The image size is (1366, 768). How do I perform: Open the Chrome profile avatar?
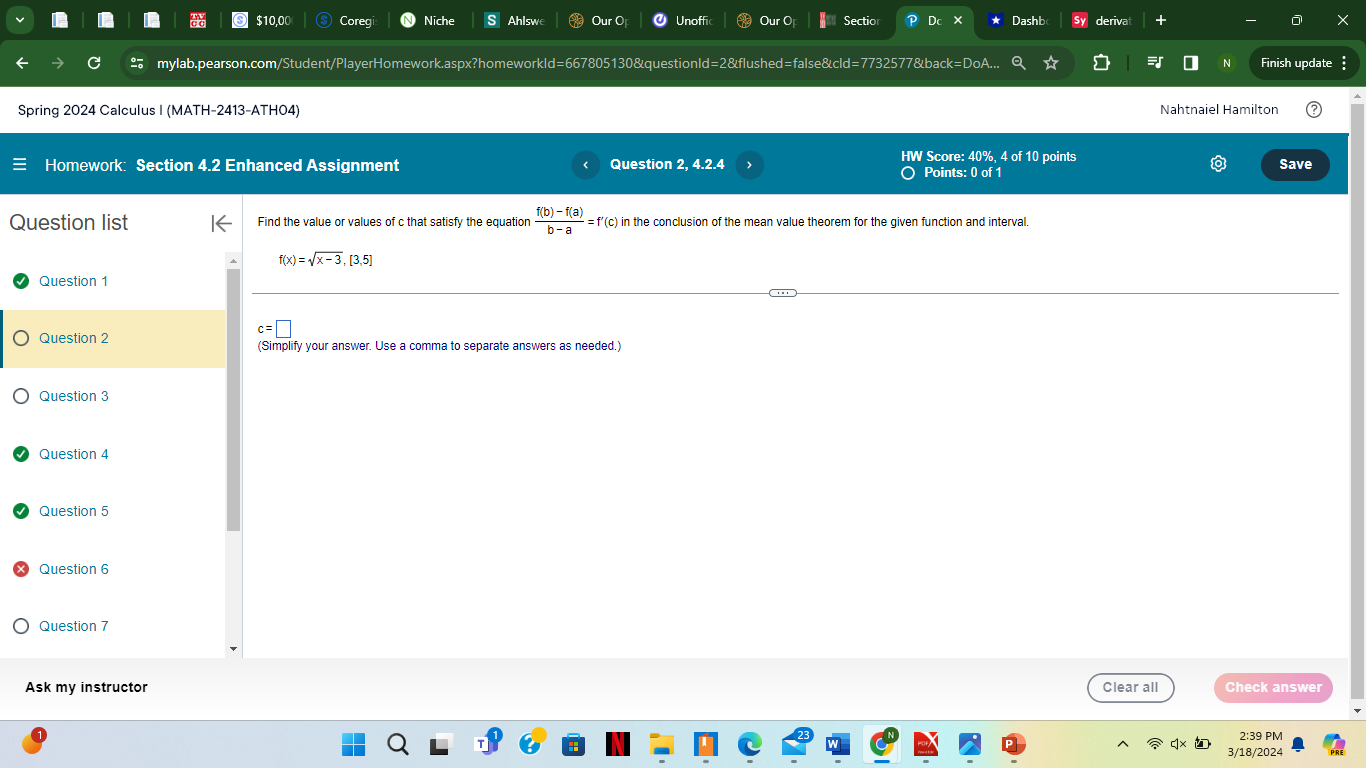1226,63
